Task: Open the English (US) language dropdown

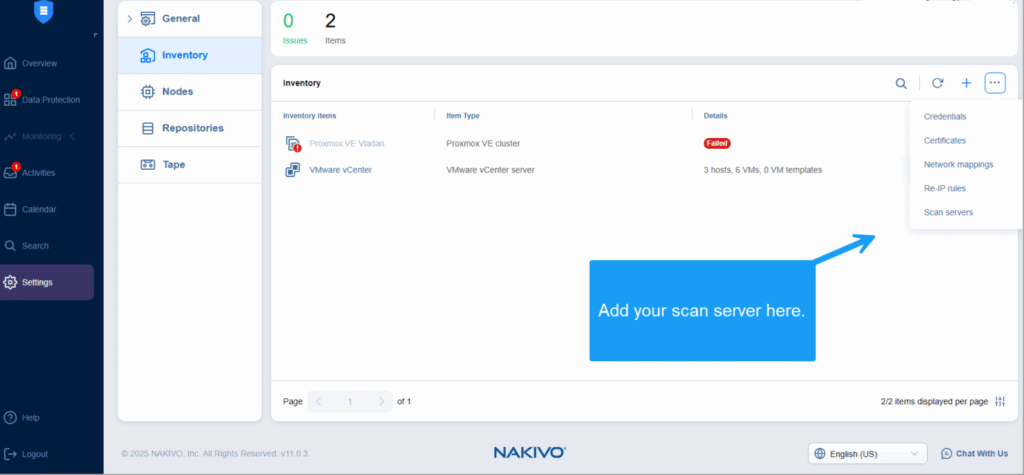Action: click(867, 453)
